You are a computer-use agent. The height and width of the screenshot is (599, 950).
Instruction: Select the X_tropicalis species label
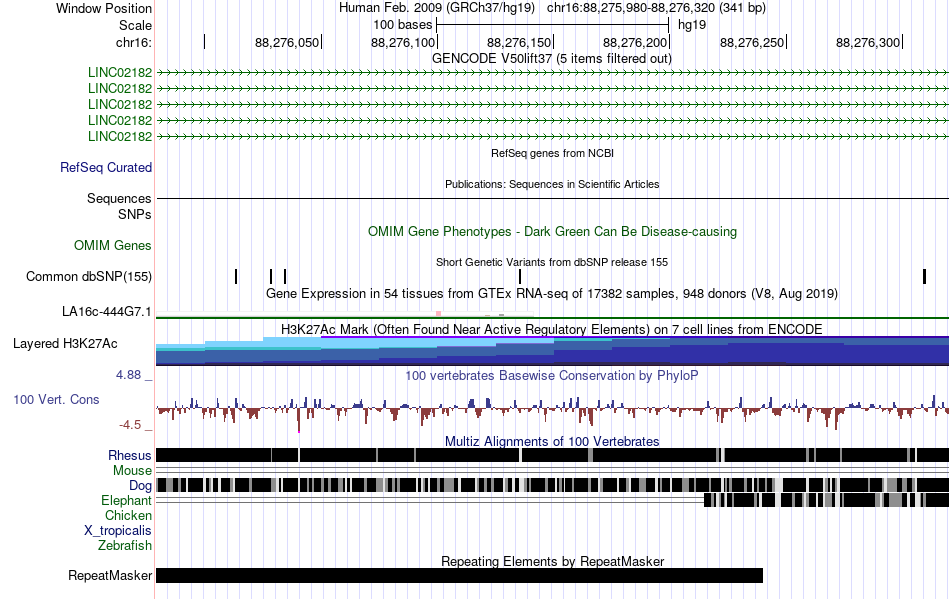(x=118, y=531)
